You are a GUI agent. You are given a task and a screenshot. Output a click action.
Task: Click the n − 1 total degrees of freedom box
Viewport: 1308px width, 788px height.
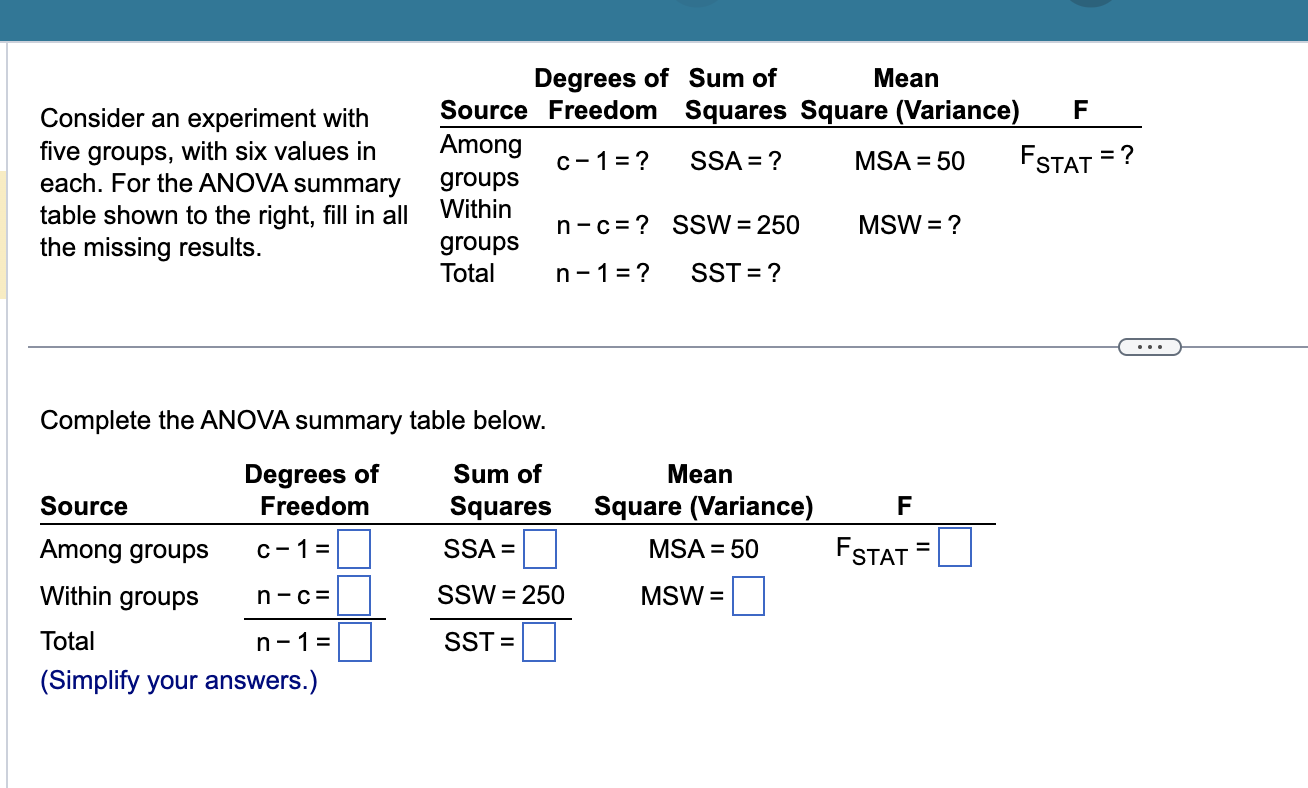tap(355, 642)
